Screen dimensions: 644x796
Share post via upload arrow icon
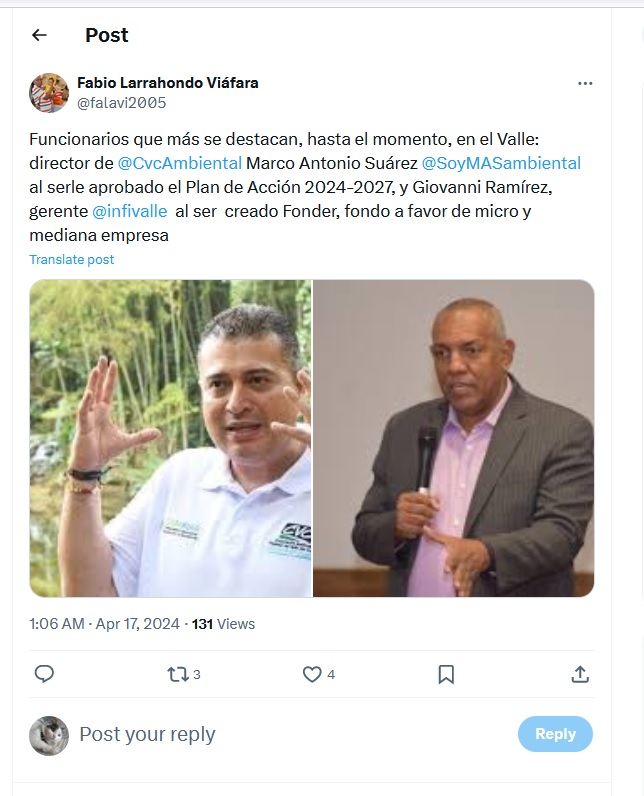tap(580, 674)
